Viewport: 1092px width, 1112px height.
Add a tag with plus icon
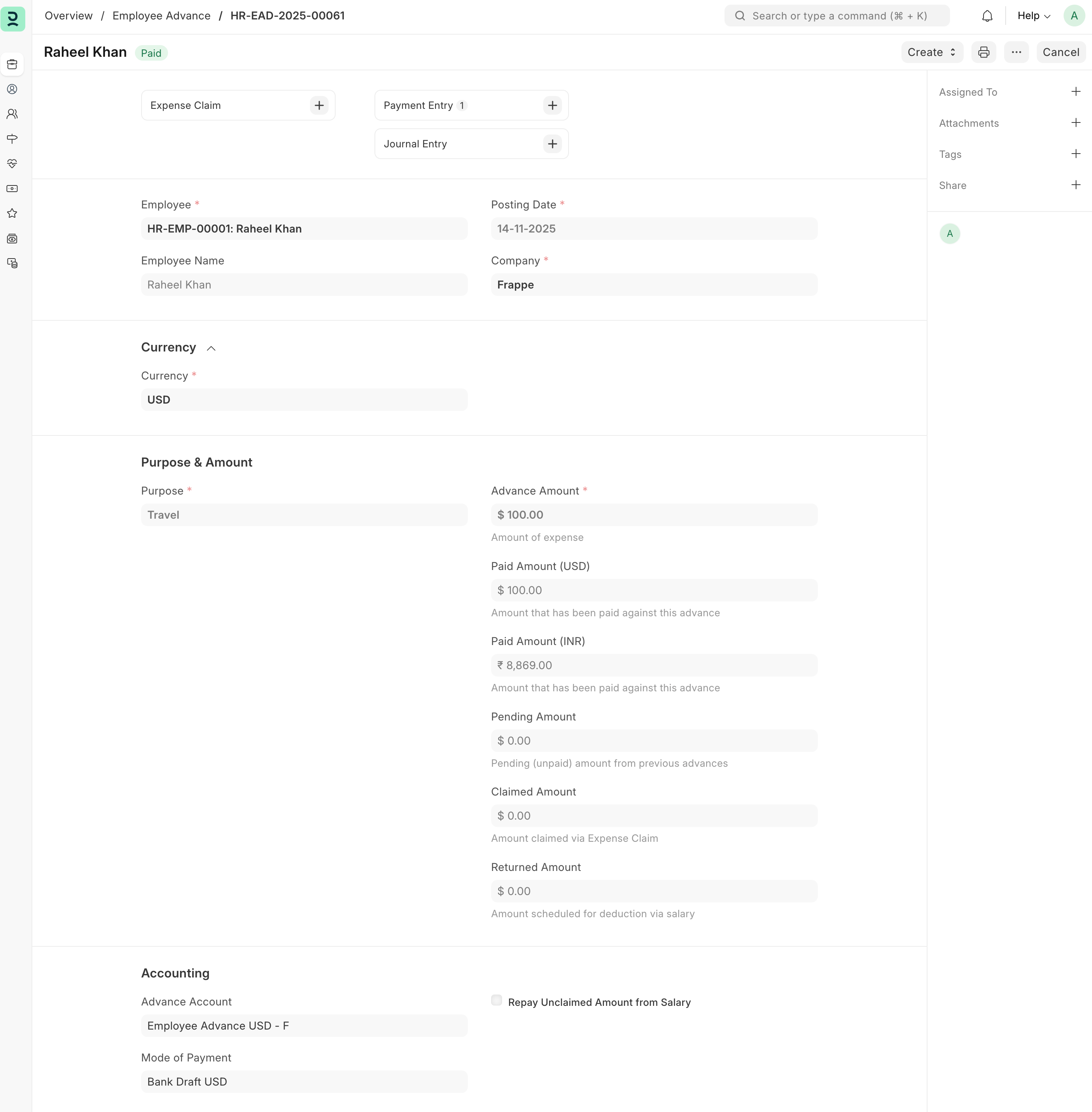[x=1075, y=154]
